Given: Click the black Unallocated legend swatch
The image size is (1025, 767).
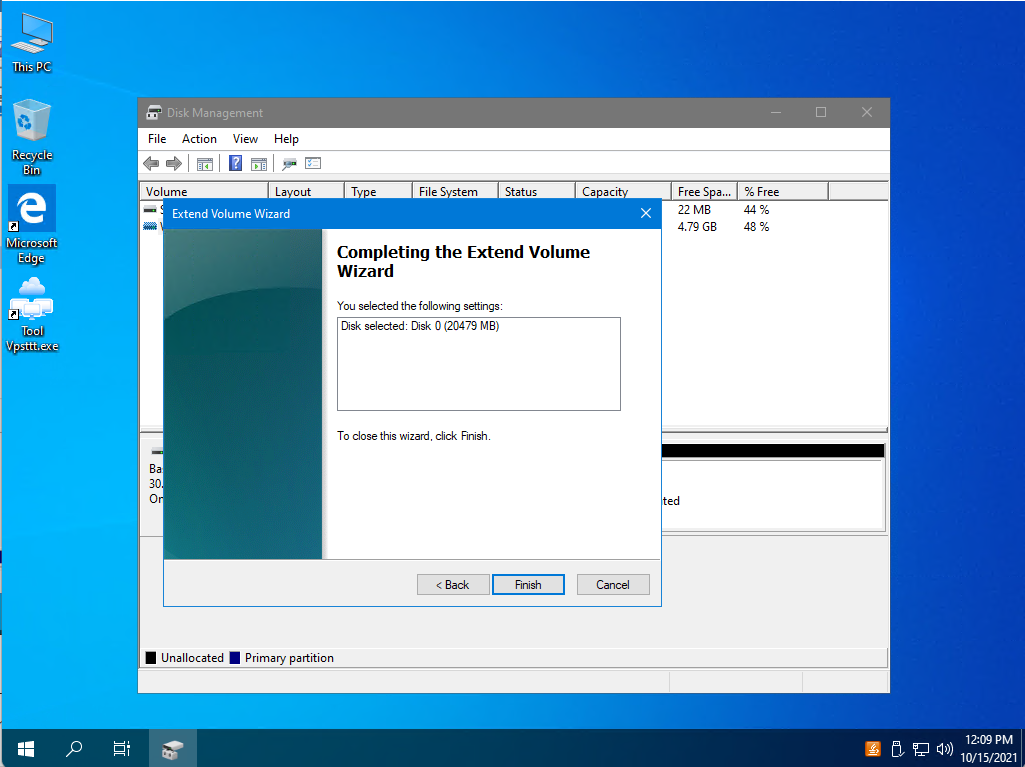Looking at the screenshot, I should click(x=151, y=658).
